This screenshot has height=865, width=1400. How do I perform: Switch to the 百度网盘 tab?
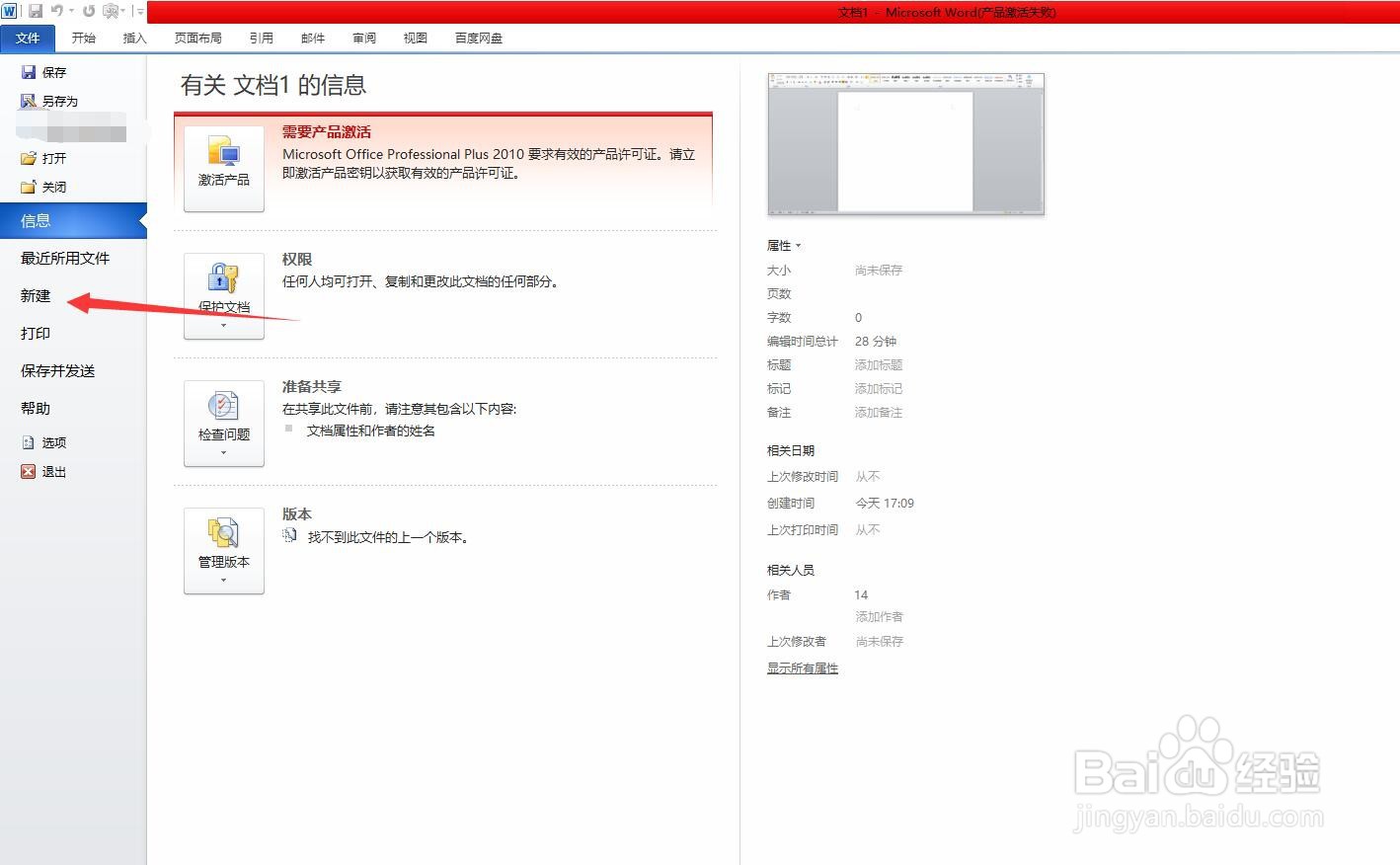pyautogui.click(x=479, y=38)
